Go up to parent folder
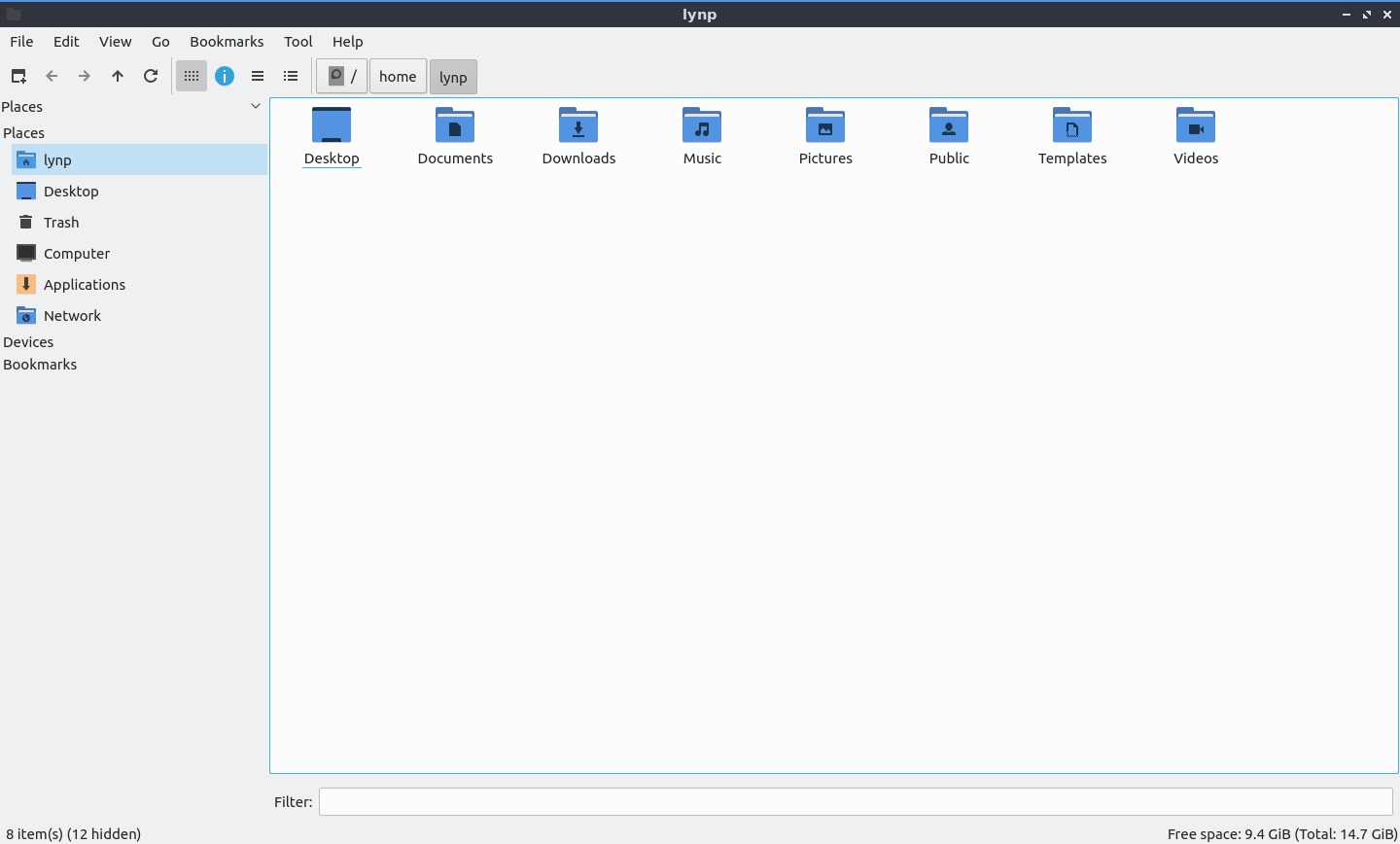 pyautogui.click(x=118, y=76)
